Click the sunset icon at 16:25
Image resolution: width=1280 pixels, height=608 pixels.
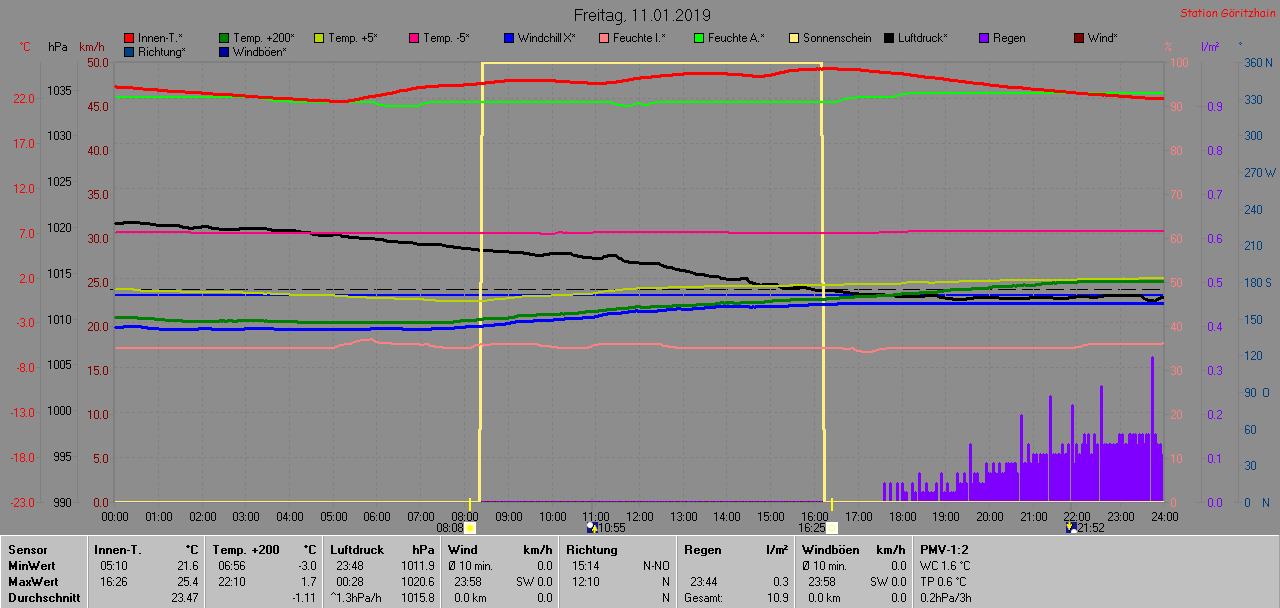(x=831, y=527)
